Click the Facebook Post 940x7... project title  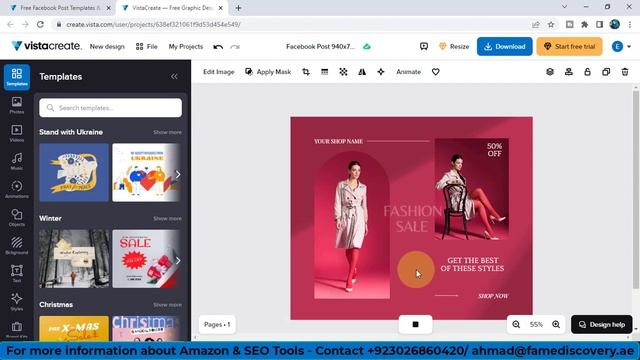[x=320, y=47]
